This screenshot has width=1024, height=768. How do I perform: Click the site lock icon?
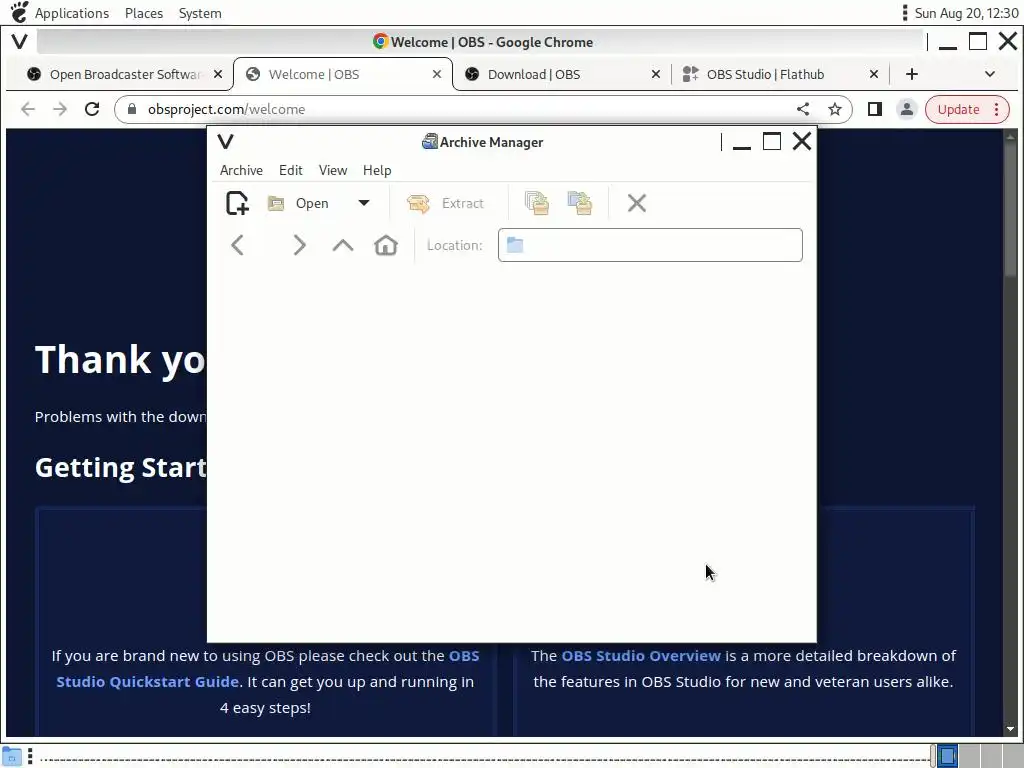(x=132, y=109)
